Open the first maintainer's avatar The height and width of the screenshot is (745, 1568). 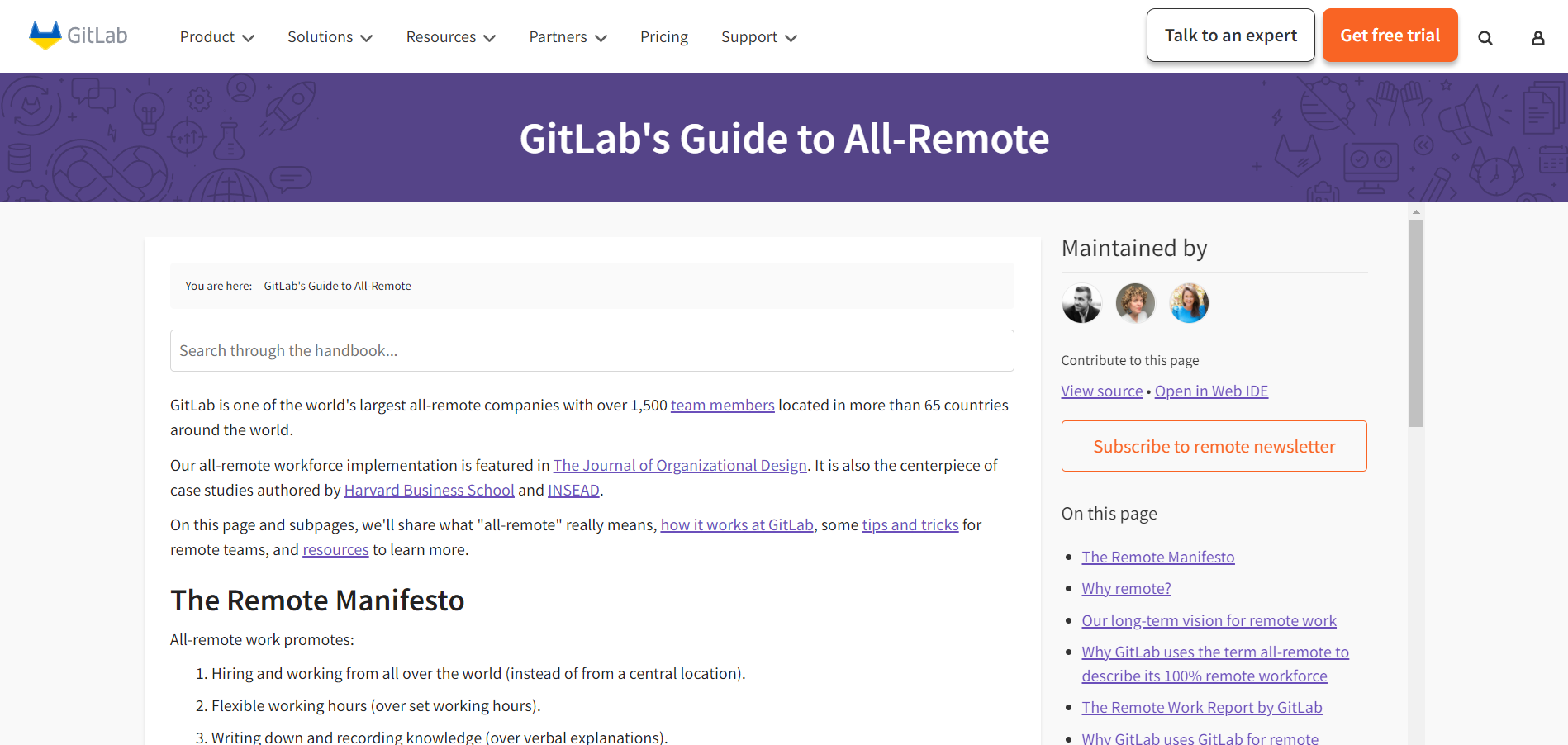(x=1081, y=302)
